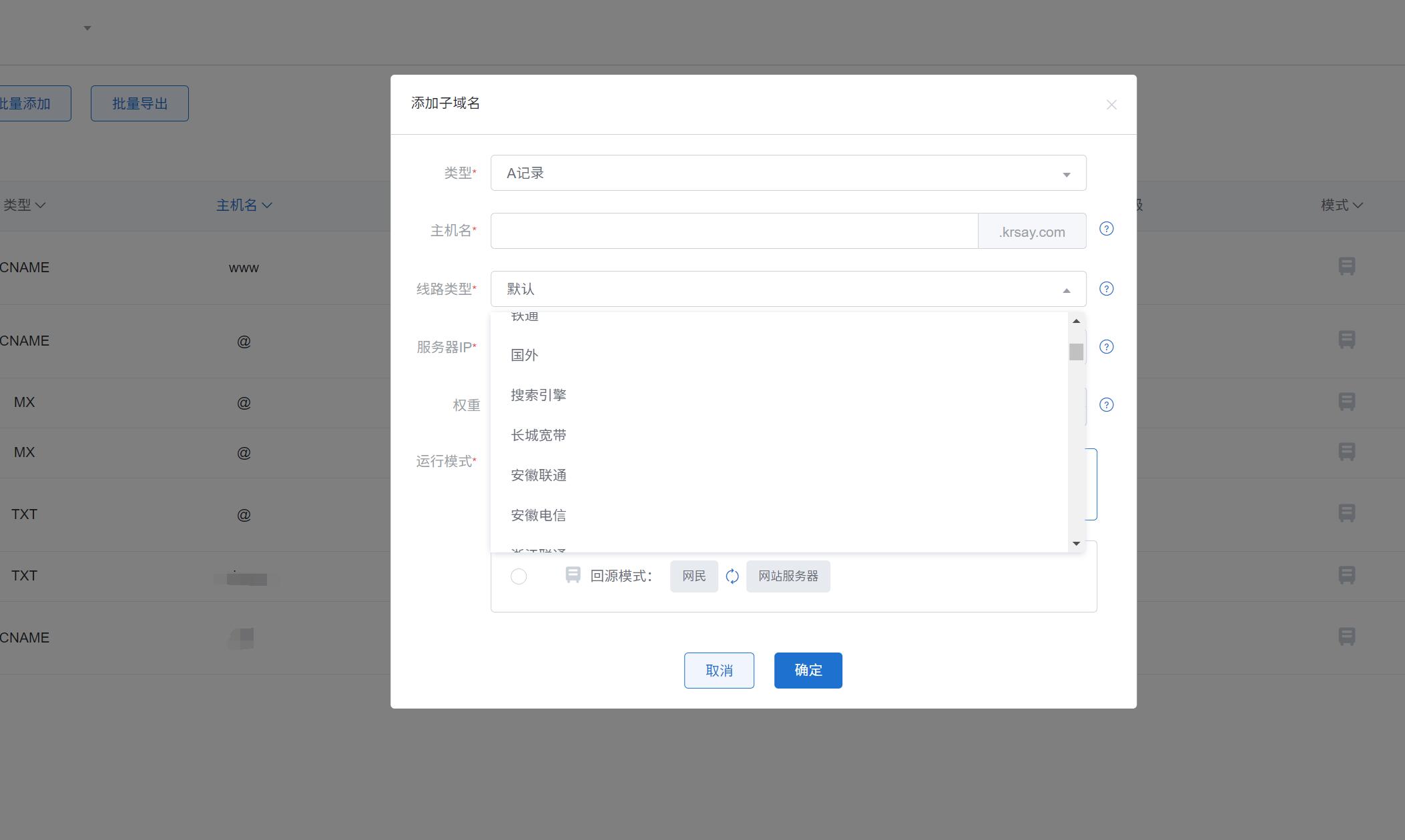
Task: Sort by 类型 column header
Action: [x=24, y=205]
